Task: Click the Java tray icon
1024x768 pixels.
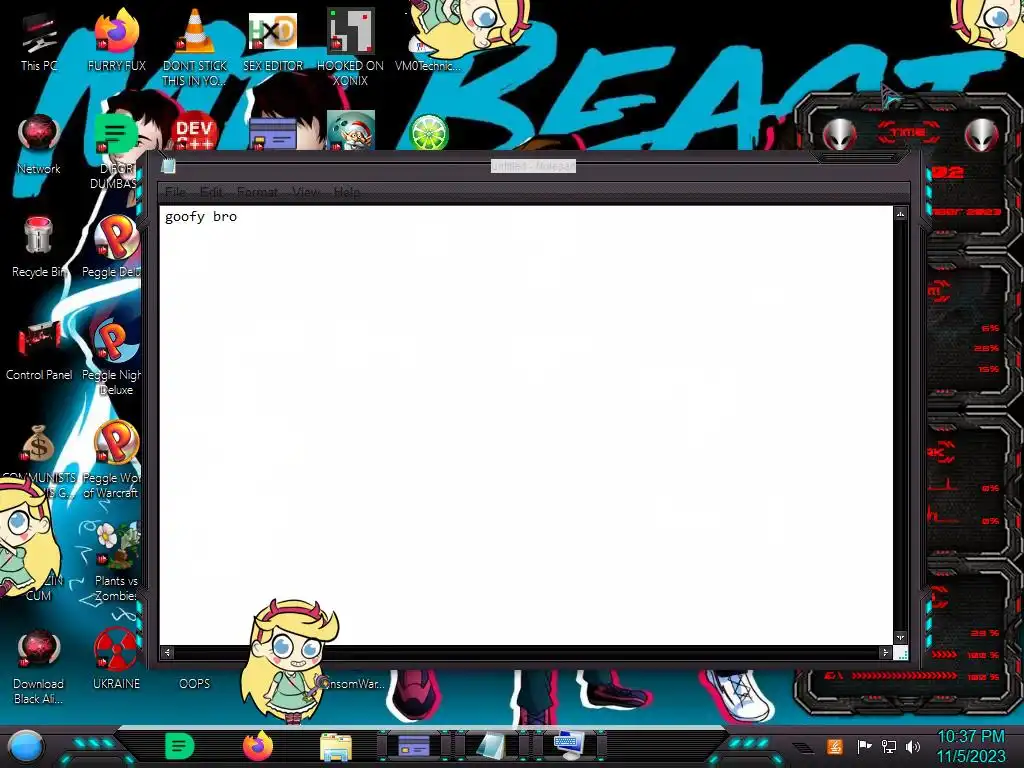Action: click(x=835, y=746)
